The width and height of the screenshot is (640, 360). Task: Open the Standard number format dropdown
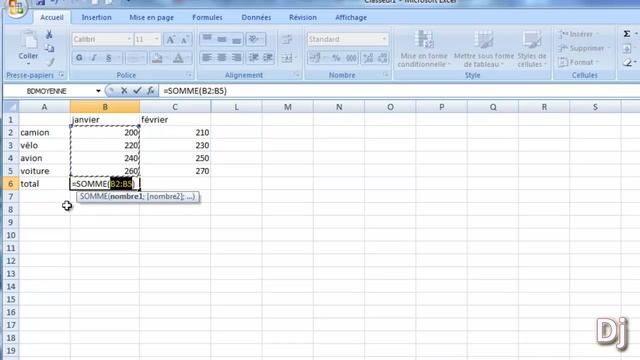(384, 39)
